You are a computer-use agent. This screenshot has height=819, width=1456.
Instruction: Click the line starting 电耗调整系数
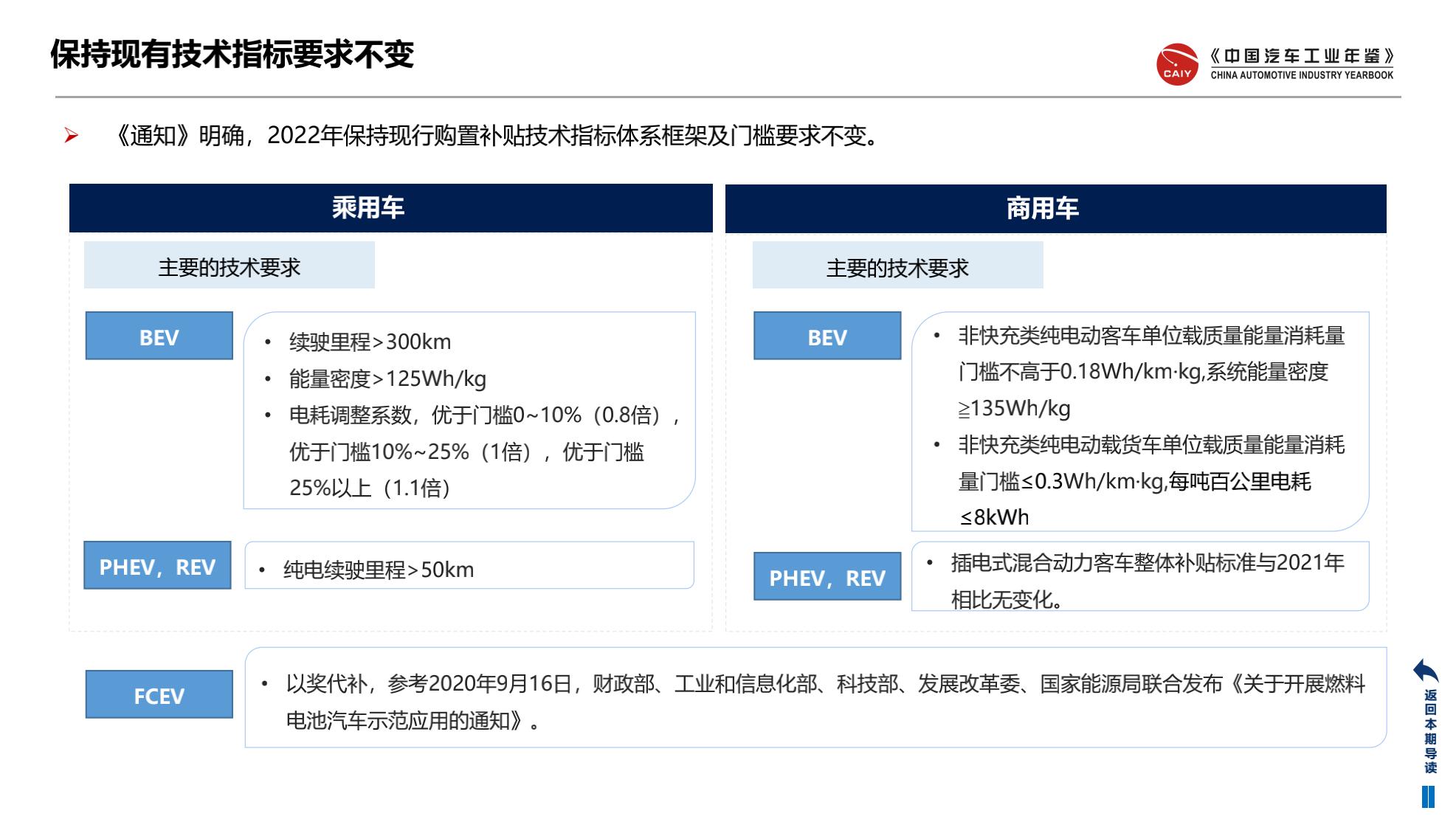coord(484,415)
